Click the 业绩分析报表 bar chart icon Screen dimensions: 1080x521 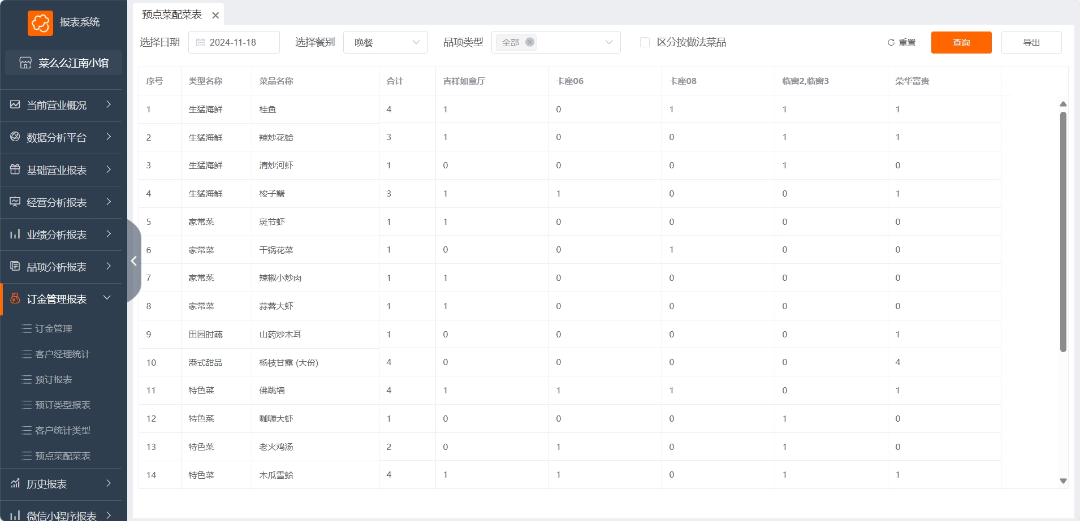[x=15, y=234]
